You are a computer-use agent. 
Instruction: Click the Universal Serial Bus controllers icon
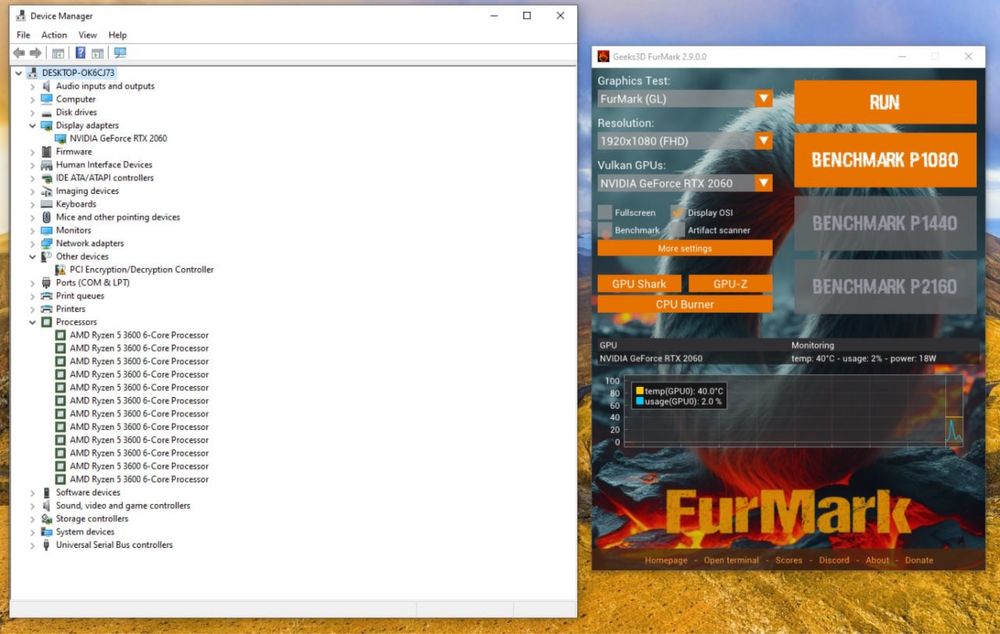46,545
